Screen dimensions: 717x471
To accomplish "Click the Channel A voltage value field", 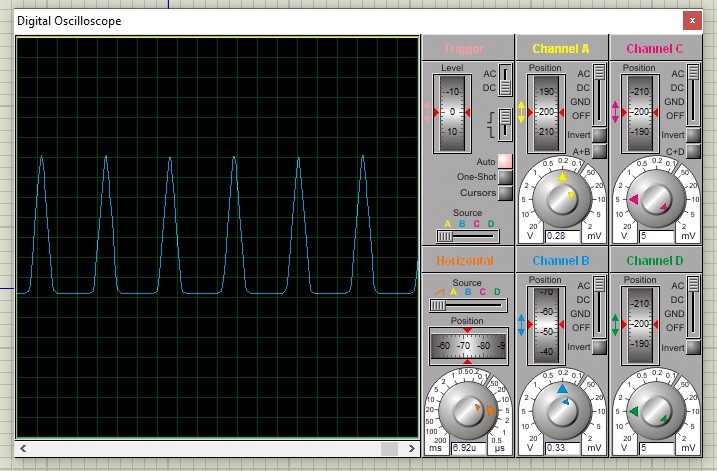I will click(562, 236).
